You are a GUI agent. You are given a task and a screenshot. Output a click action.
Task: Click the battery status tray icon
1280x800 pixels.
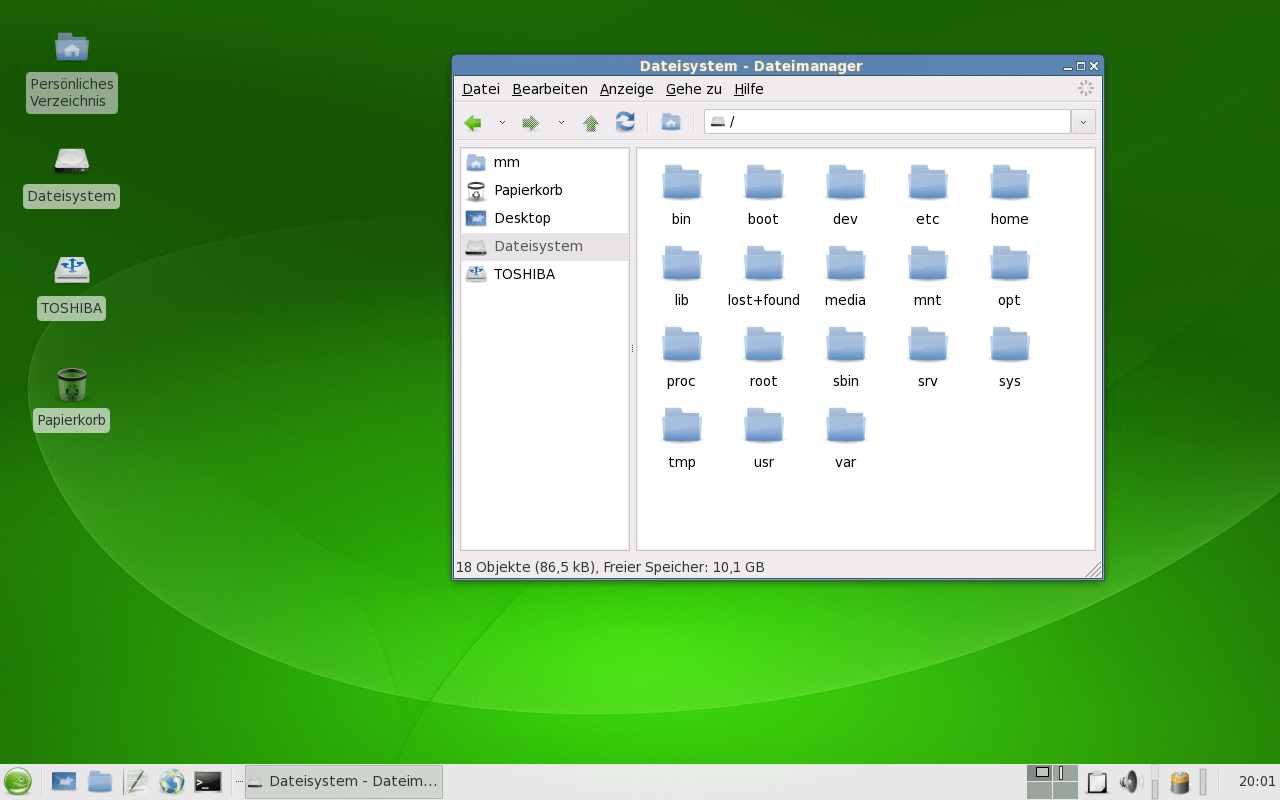[x=1181, y=782]
